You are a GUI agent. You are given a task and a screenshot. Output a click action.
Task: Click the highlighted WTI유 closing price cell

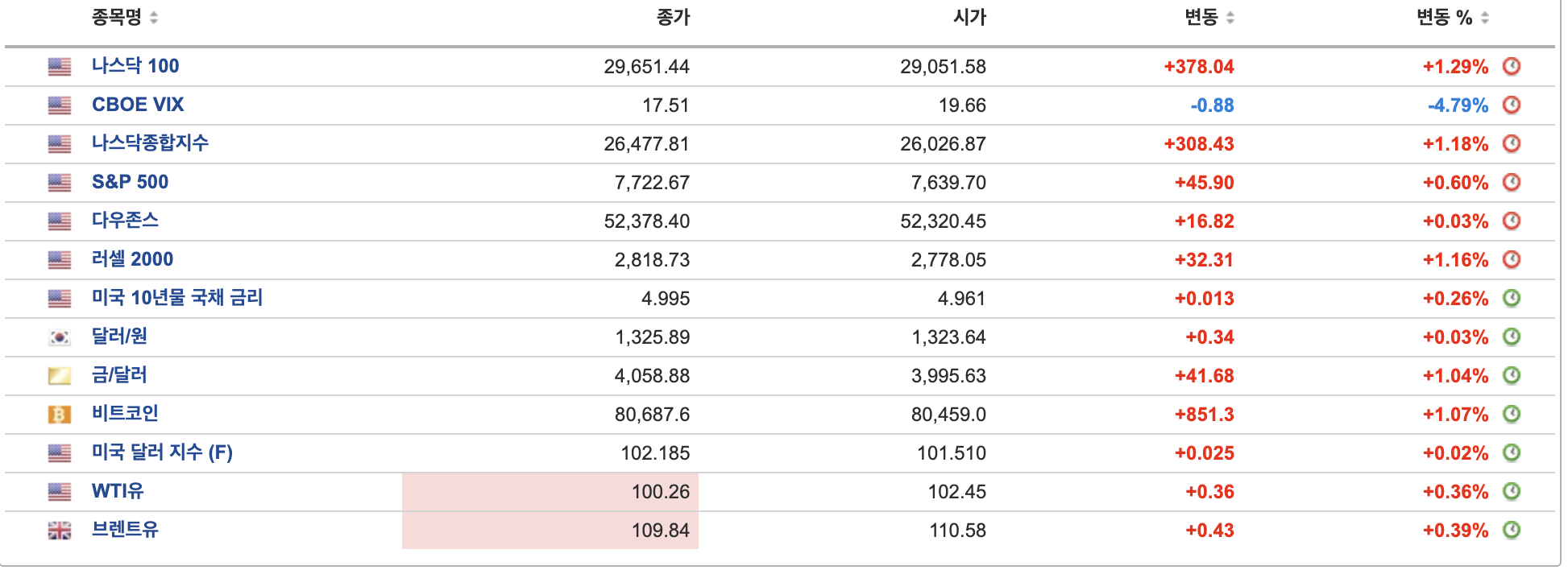[x=550, y=492]
